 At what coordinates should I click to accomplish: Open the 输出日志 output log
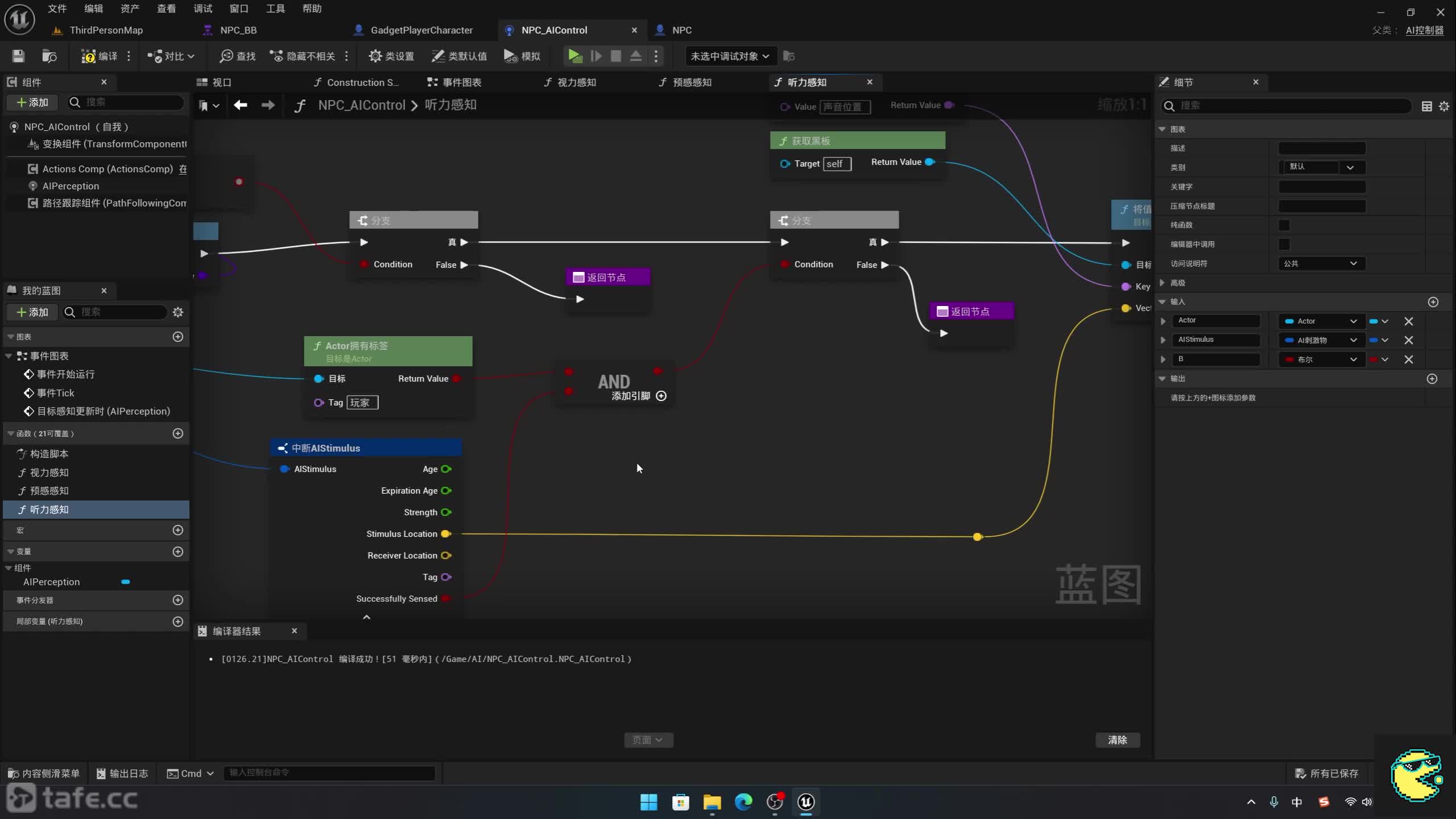[x=122, y=773]
